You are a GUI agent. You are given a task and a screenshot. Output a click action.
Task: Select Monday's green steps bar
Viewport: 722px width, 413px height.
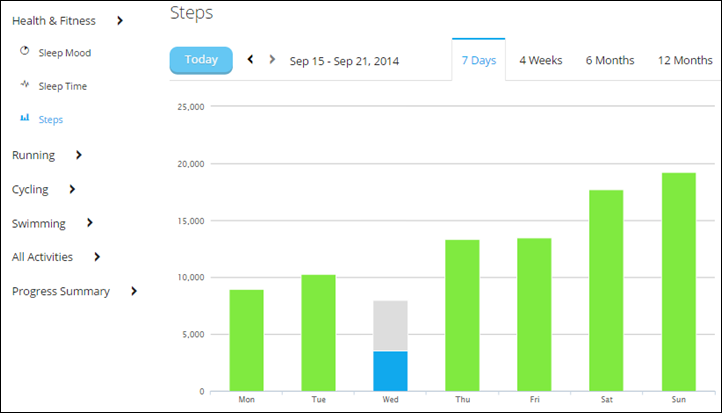click(246, 340)
